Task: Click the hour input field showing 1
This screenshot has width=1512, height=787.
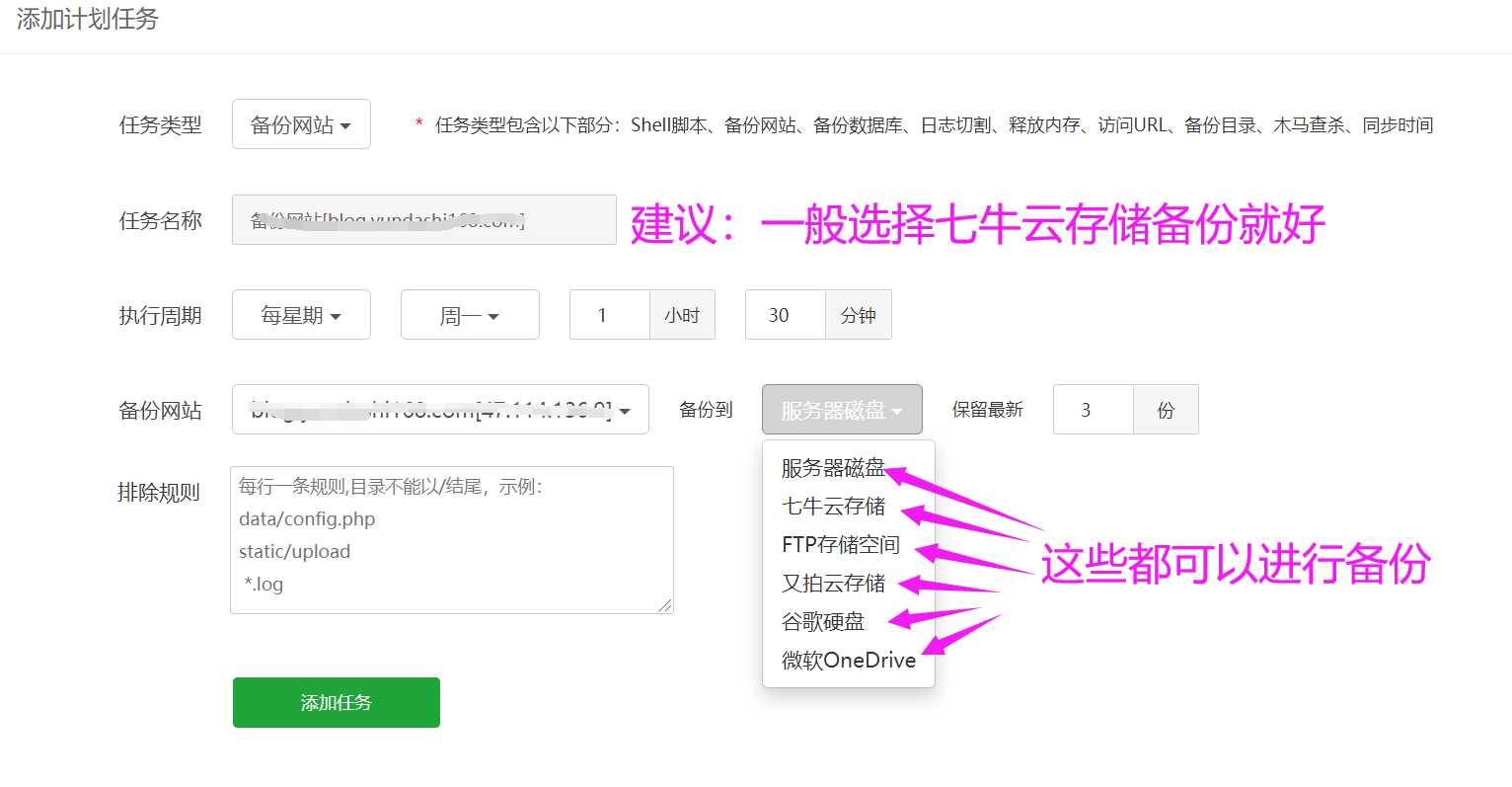Action: tap(610, 315)
